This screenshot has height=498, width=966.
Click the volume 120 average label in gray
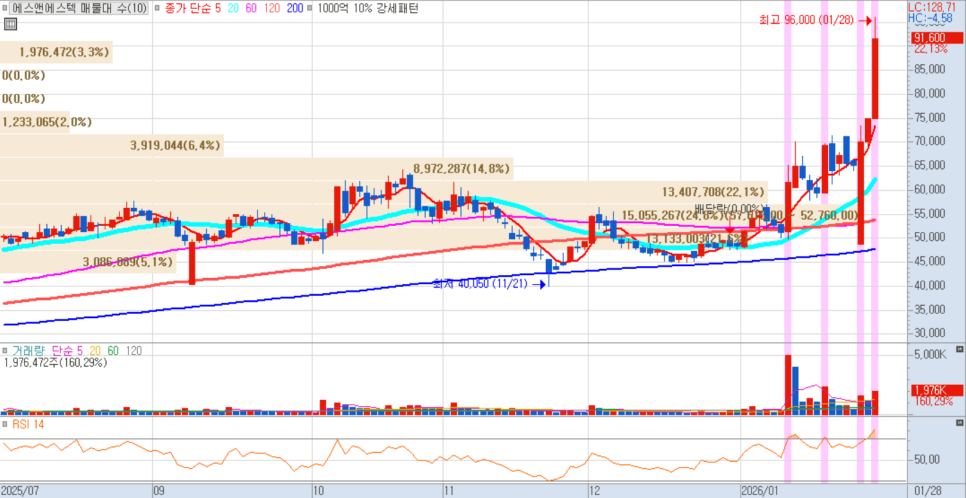tap(134, 351)
